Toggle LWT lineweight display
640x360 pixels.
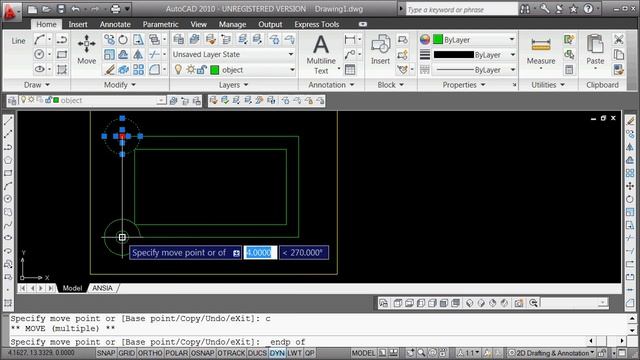point(294,353)
